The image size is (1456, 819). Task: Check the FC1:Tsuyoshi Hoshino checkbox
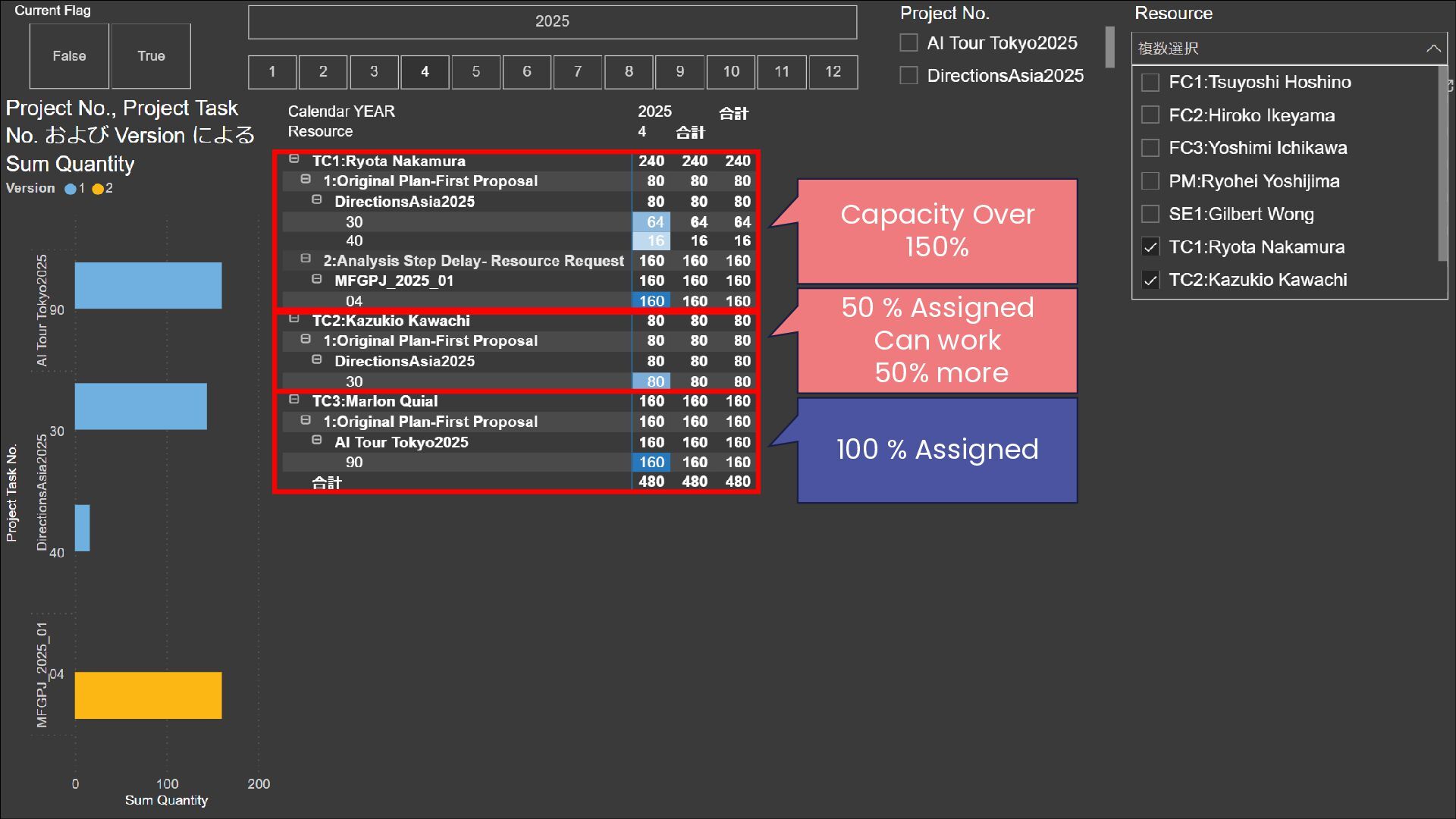(x=1150, y=82)
